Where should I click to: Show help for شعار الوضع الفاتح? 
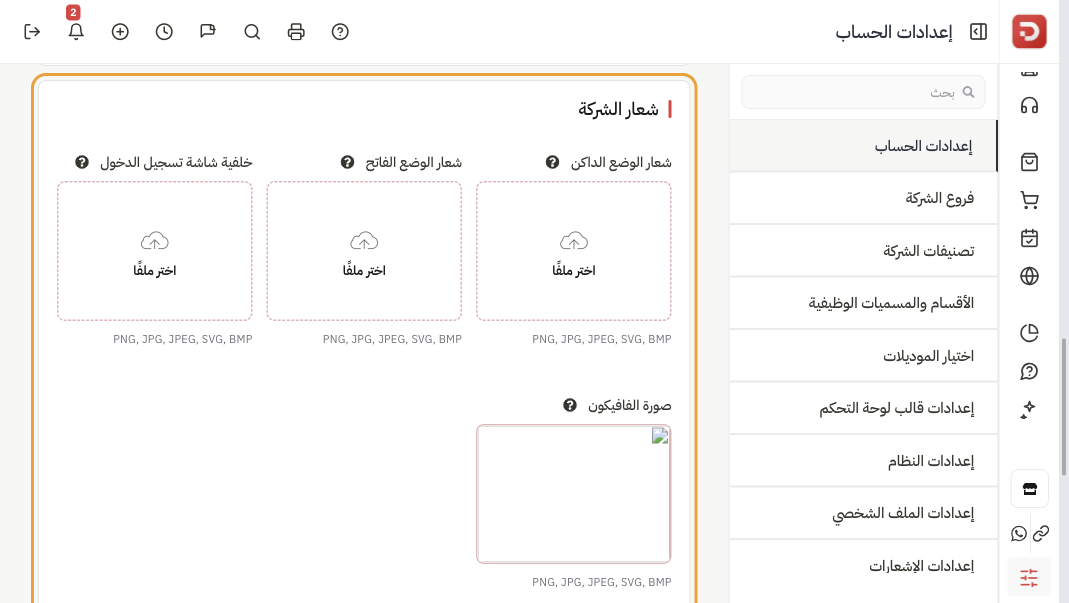point(348,162)
